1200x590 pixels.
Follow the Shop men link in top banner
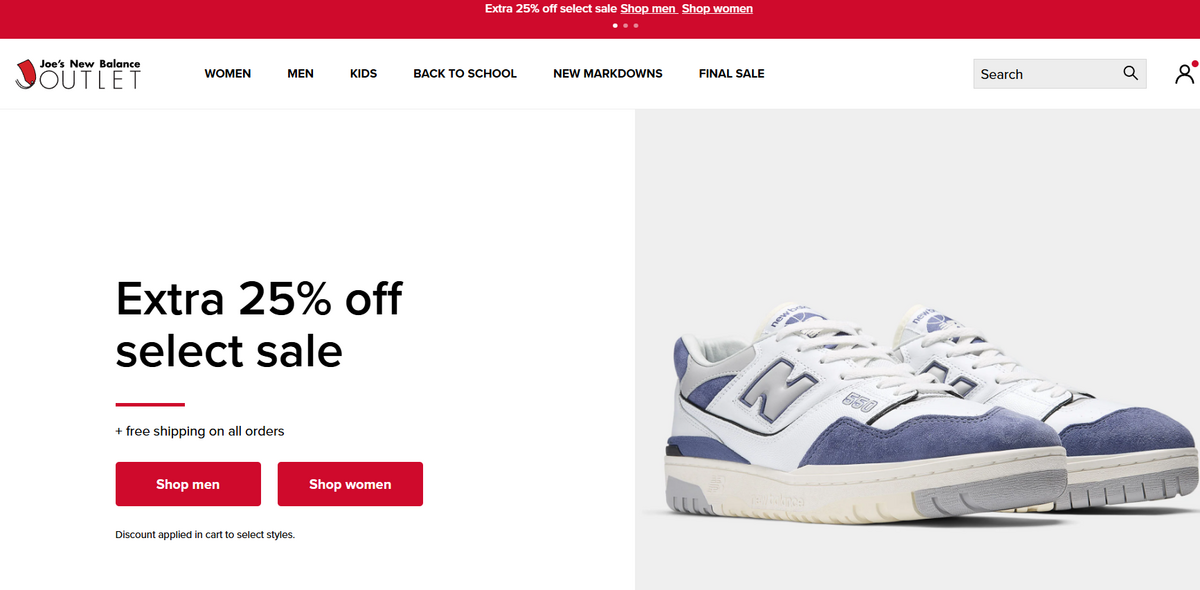coord(648,9)
